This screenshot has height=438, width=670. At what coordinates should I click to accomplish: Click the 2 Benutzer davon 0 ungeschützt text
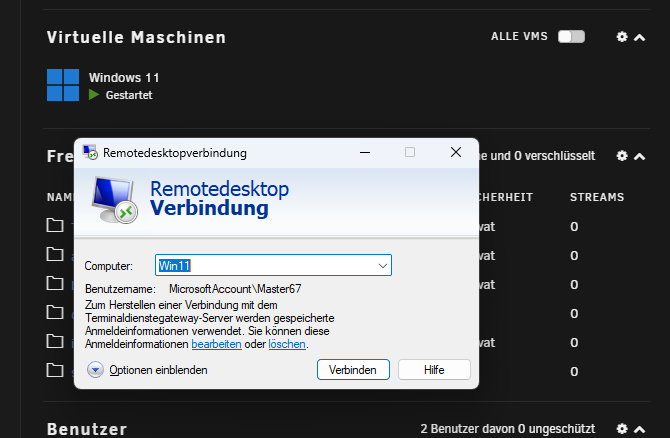click(508, 429)
